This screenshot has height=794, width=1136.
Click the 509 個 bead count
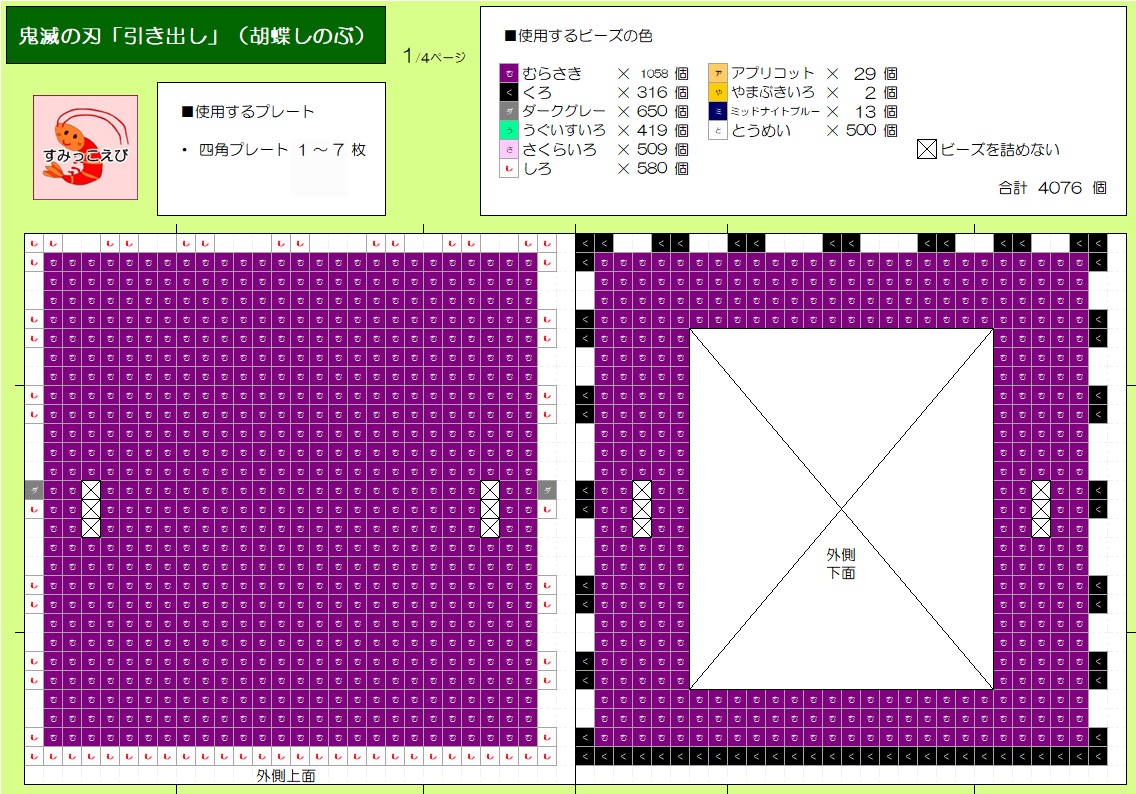(x=662, y=149)
